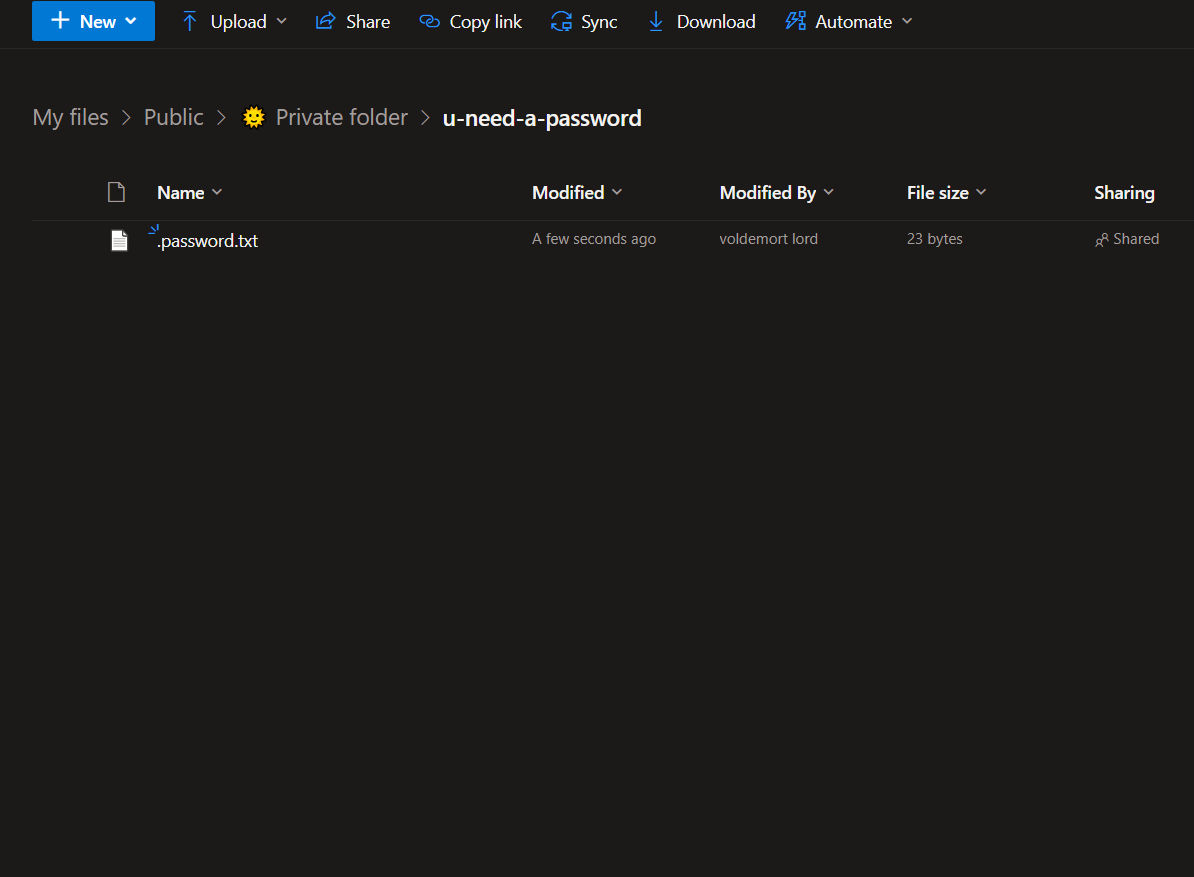Click the Automate flow icon

pyautogui.click(x=796, y=21)
